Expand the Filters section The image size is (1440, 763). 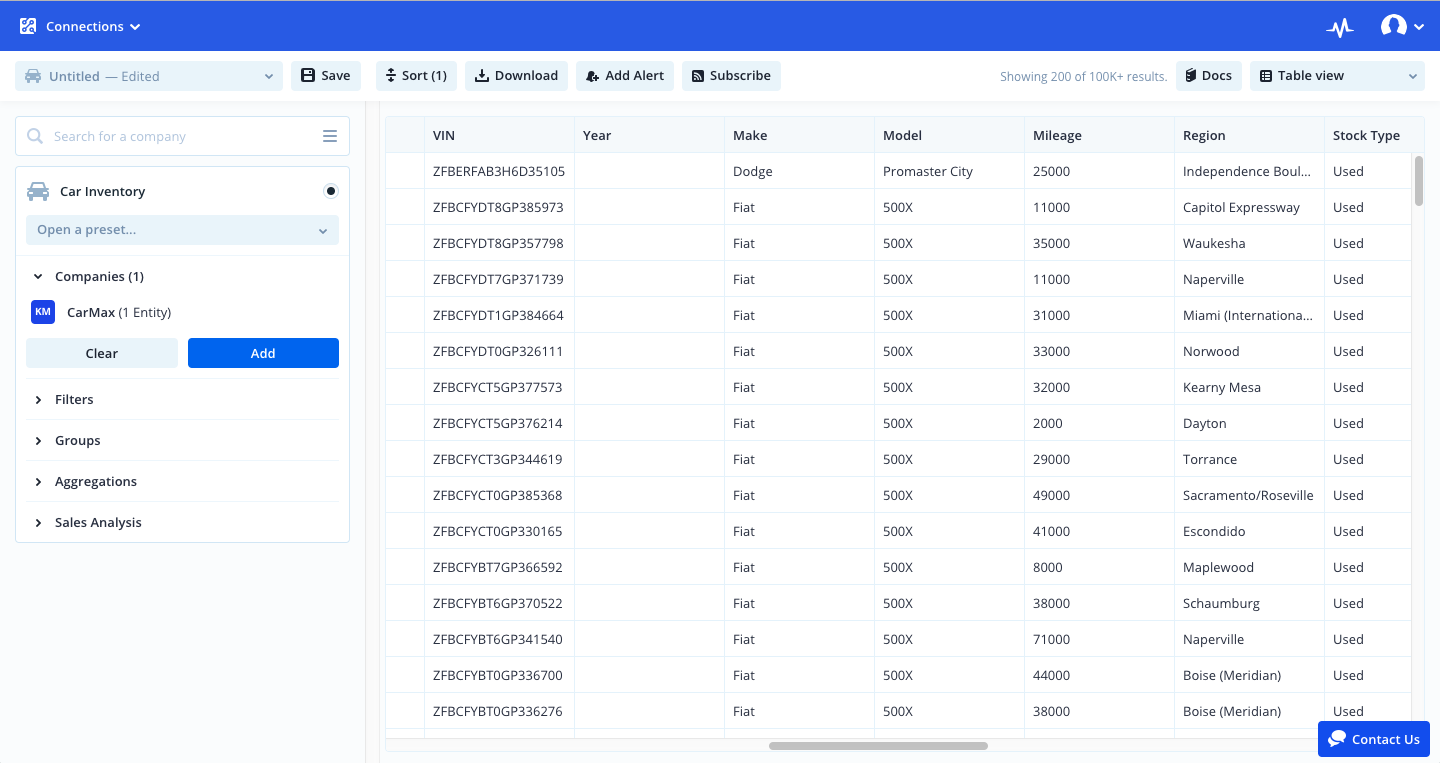tap(40, 399)
